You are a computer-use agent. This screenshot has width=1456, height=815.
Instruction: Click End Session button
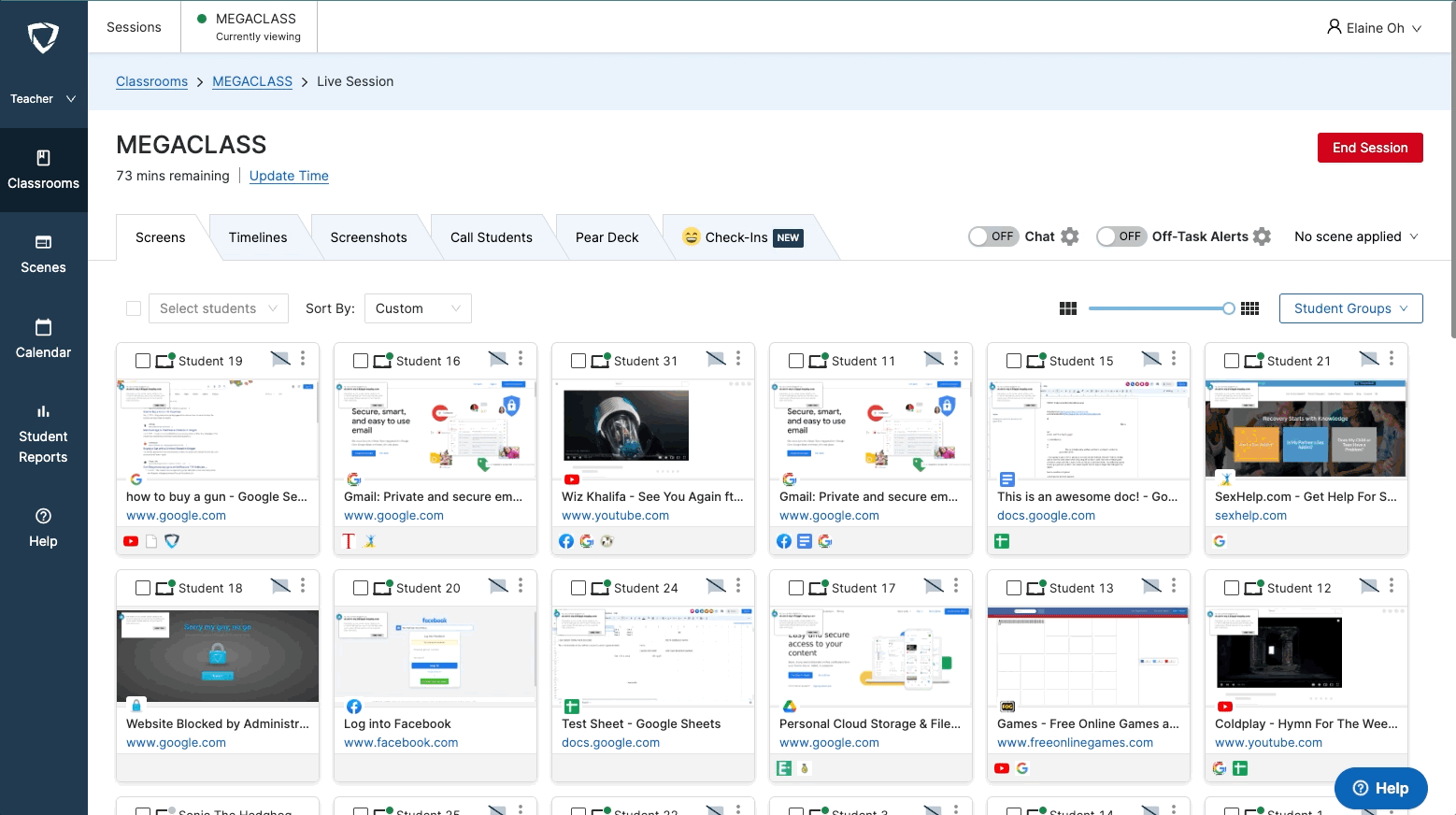pos(1370,148)
